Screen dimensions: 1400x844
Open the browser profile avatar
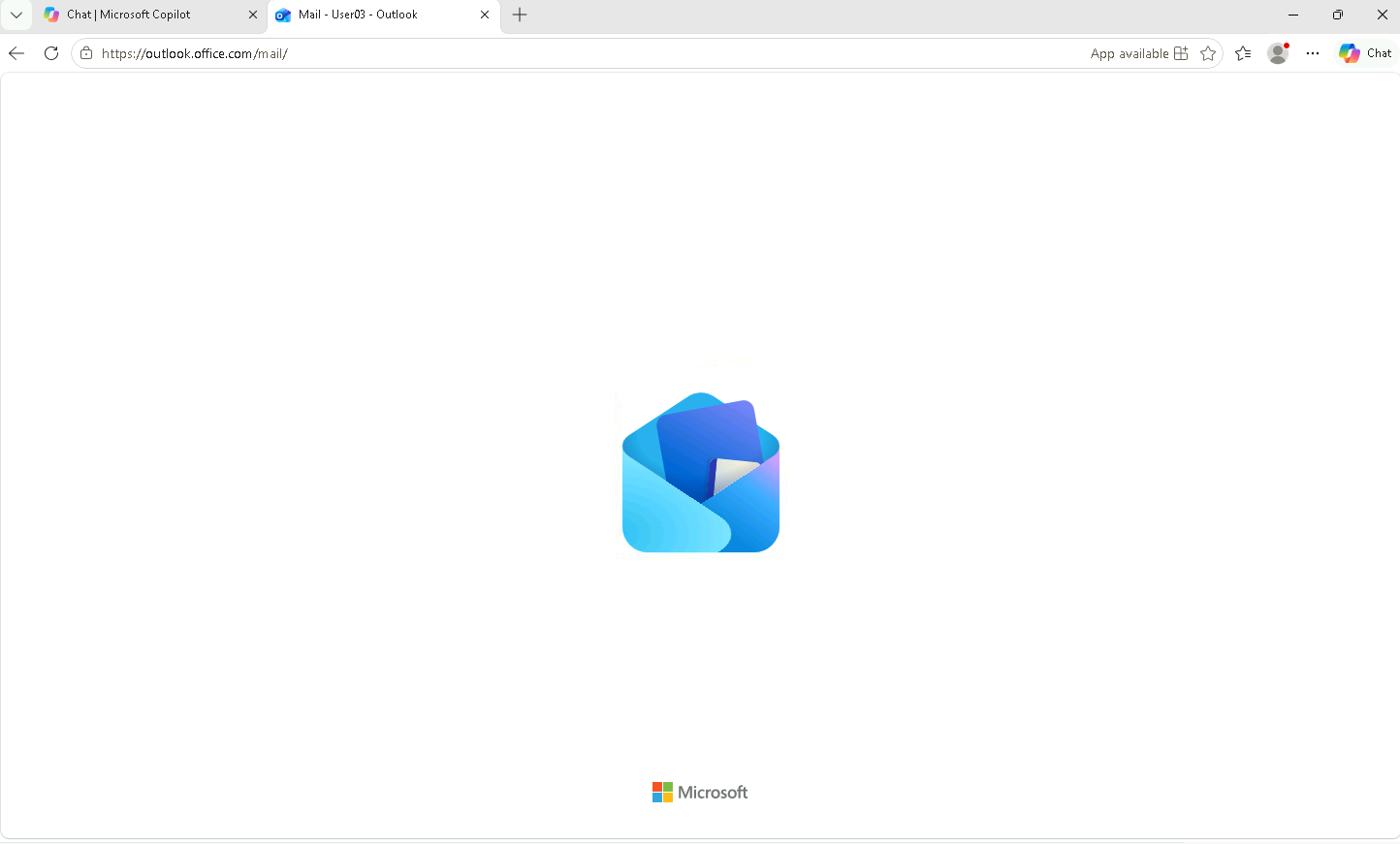pos(1278,53)
